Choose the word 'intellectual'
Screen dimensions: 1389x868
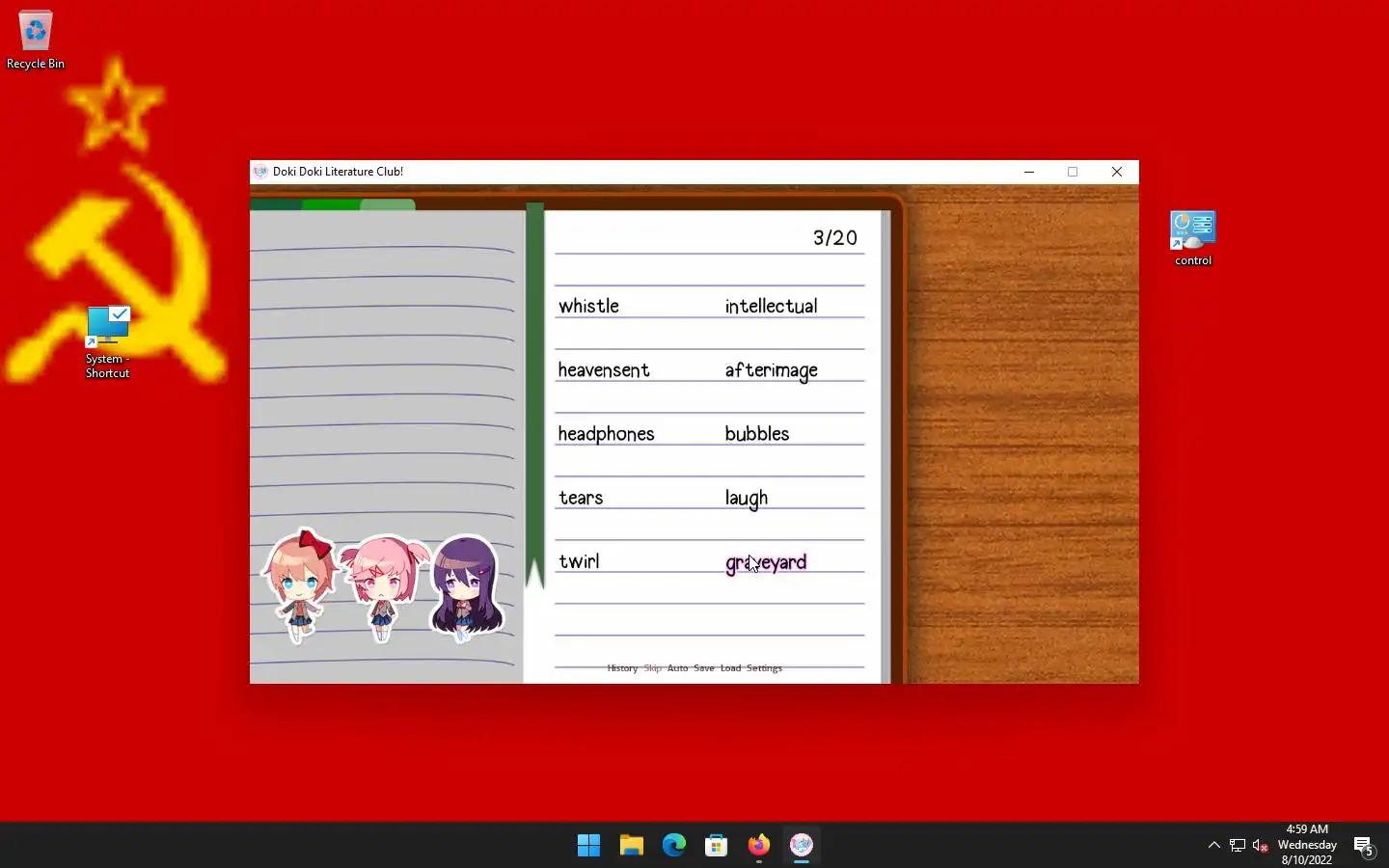coord(771,306)
